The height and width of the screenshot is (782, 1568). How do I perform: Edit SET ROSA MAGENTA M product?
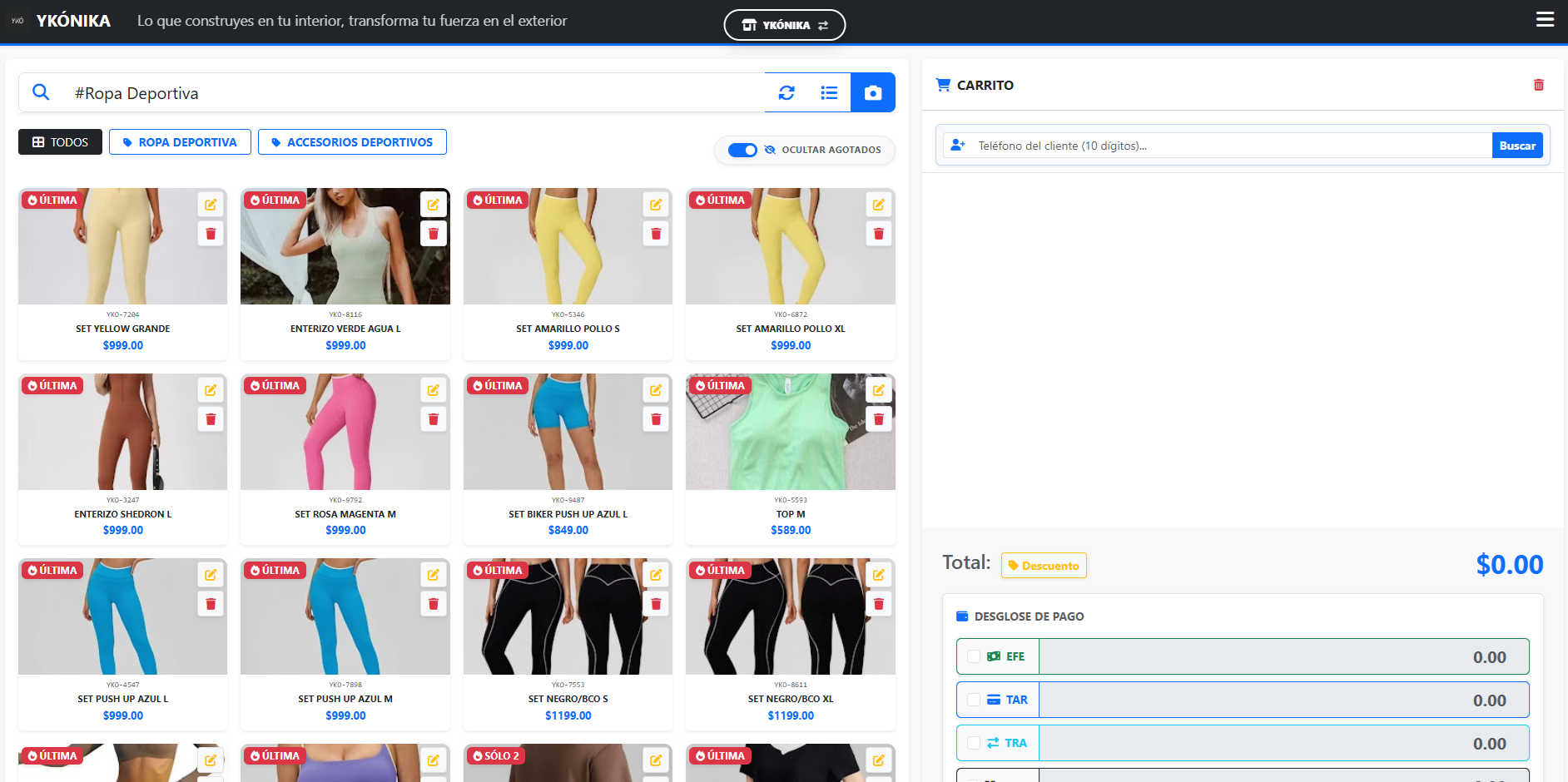434,390
